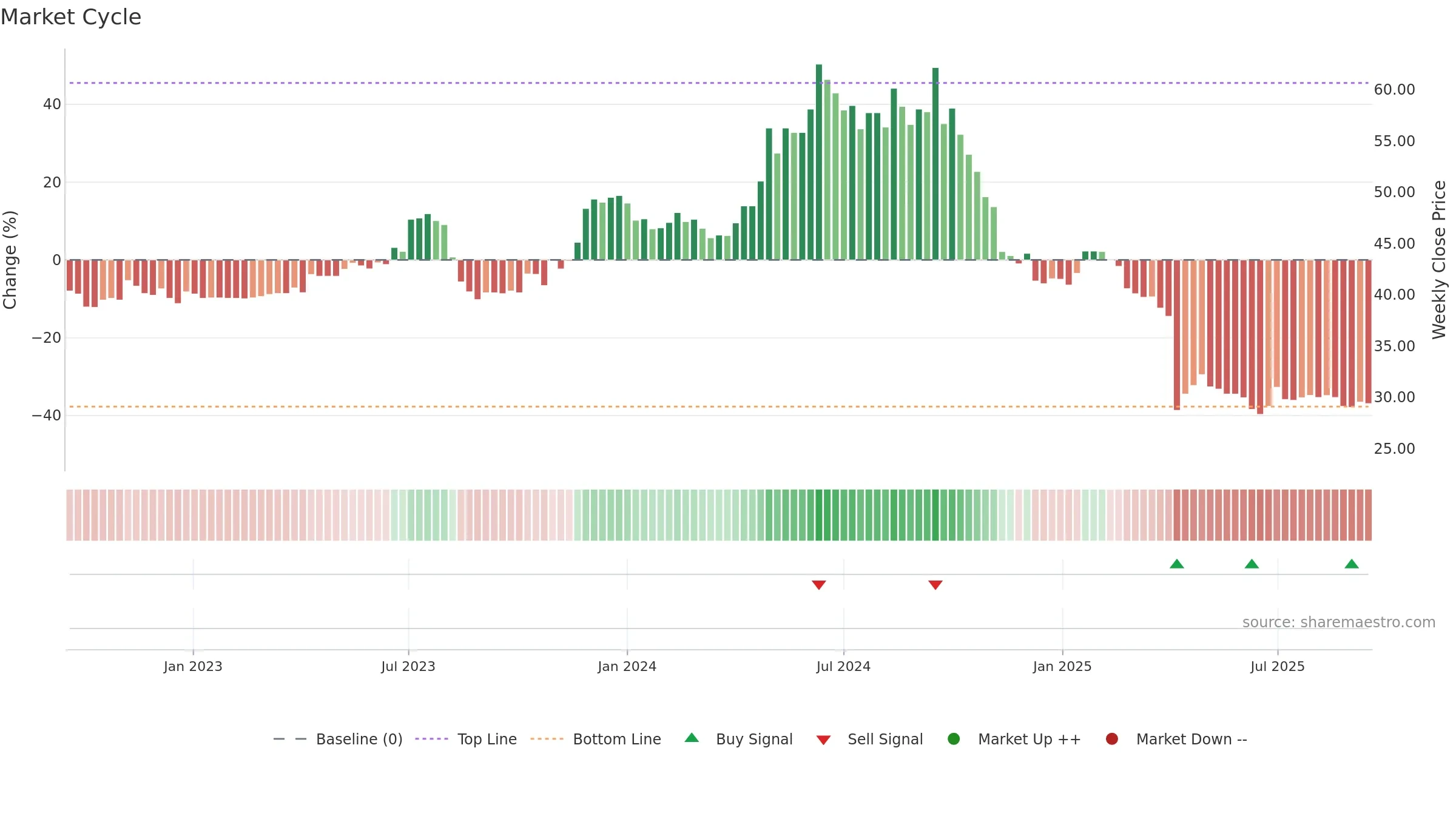Click the Market Cycle chart title

(71, 17)
